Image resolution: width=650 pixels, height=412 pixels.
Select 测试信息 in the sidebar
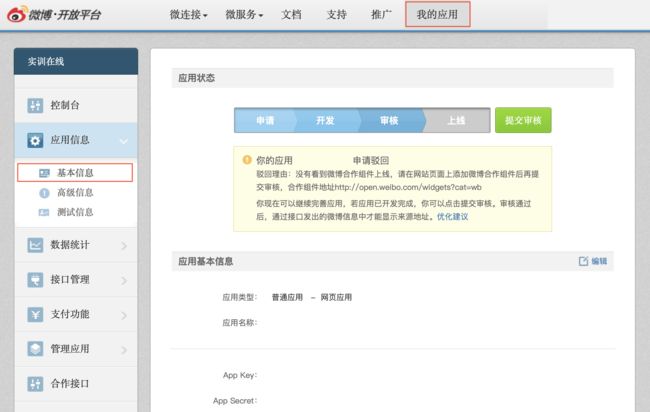pyautogui.click(x=75, y=212)
